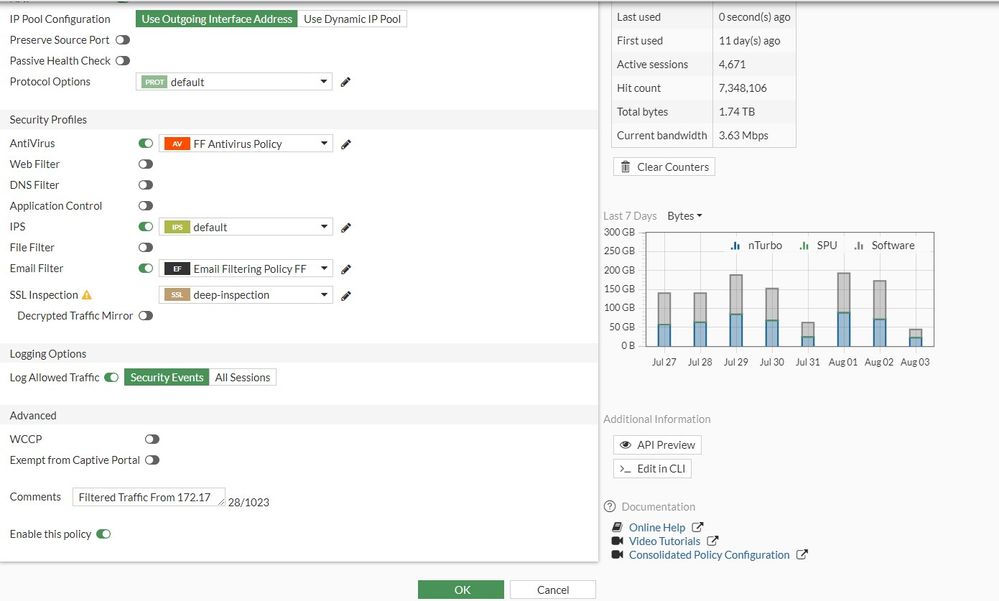This screenshot has height=601, width=999.
Task: Switch to Use Dynamic IP Pool
Action: tap(354, 19)
